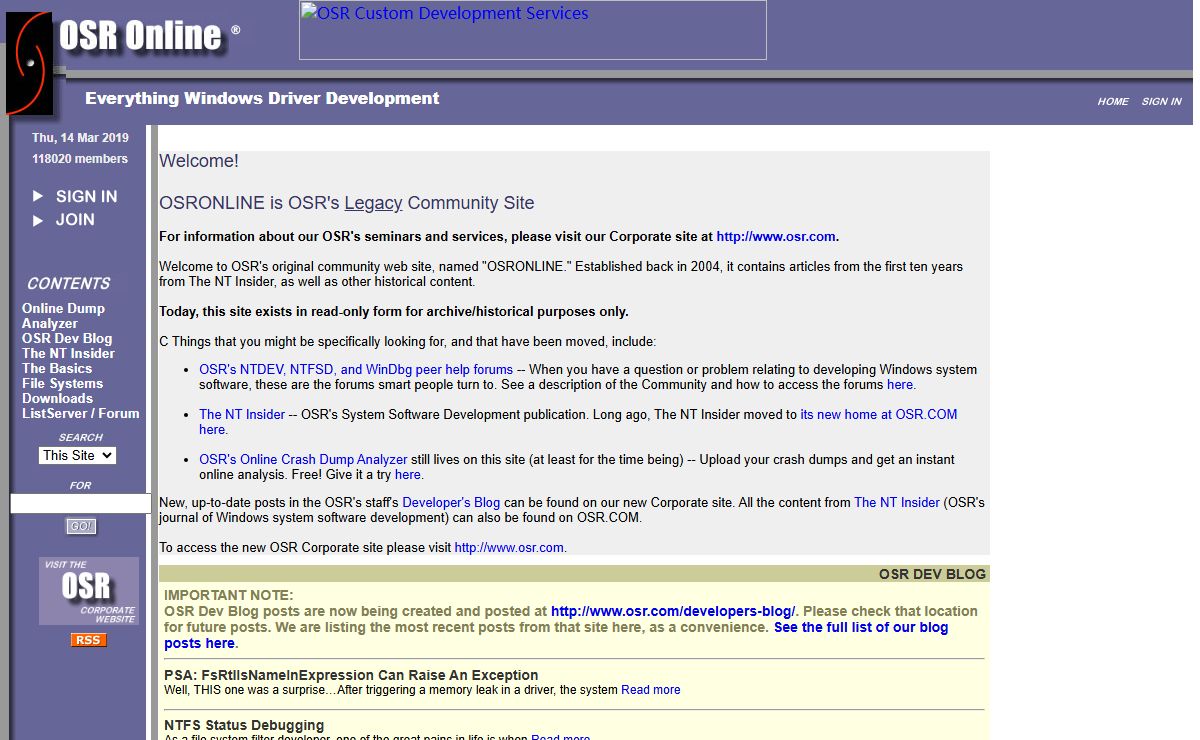Click the 'NTFS Status Debugging' post title
The width and height of the screenshot is (1200, 740).
pyautogui.click(x=244, y=725)
